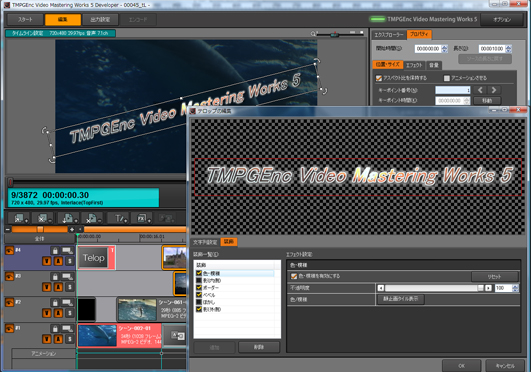Click the 静止画タイル表示 button
The height and width of the screenshot is (372, 531).
coord(401,299)
